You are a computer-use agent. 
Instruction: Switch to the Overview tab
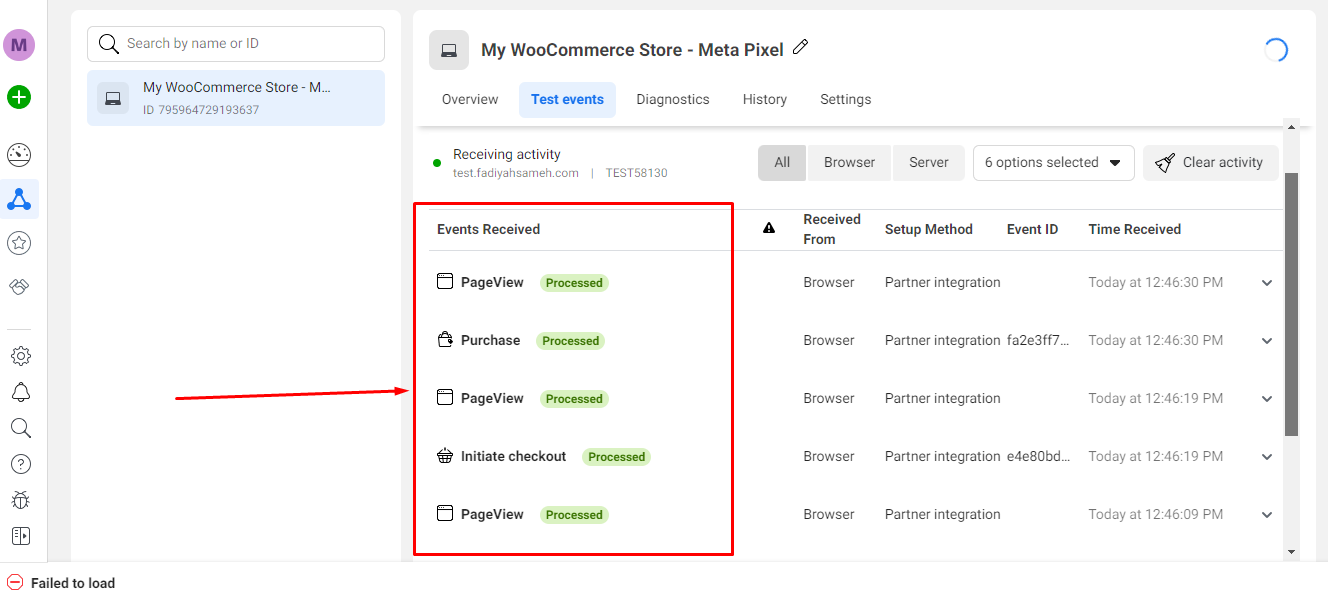pyautogui.click(x=470, y=99)
